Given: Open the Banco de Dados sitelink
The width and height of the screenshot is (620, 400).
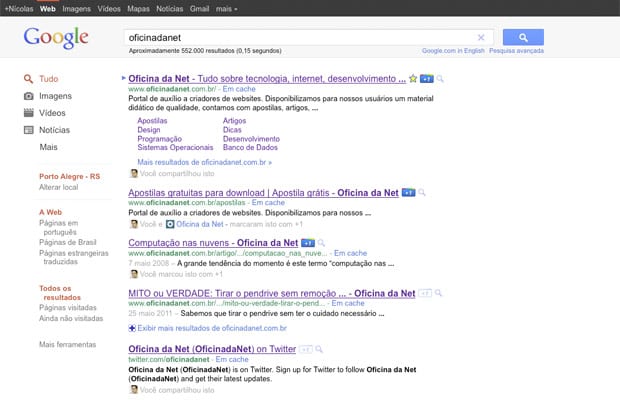Looking at the screenshot, I should (x=250, y=147).
